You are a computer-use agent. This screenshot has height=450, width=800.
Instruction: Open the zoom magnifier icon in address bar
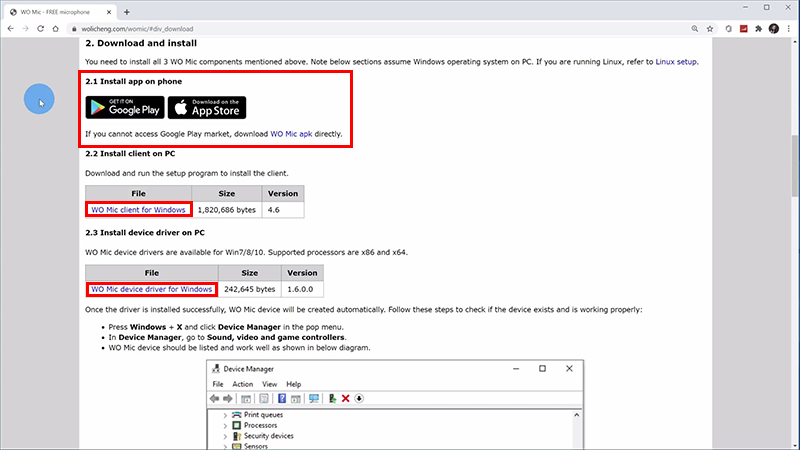(x=694, y=29)
